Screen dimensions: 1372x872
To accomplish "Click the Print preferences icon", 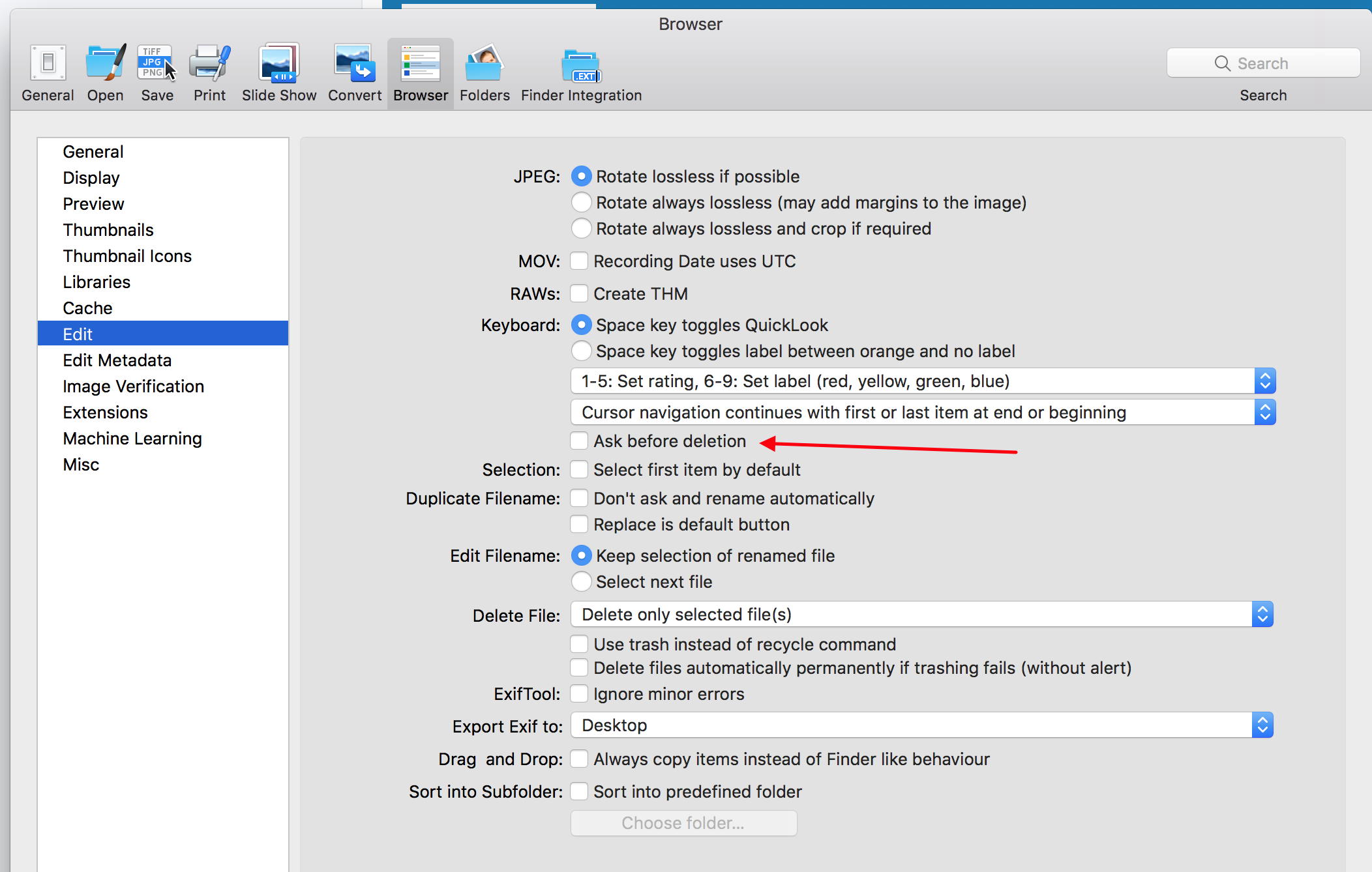I will pyautogui.click(x=207, y=62).
